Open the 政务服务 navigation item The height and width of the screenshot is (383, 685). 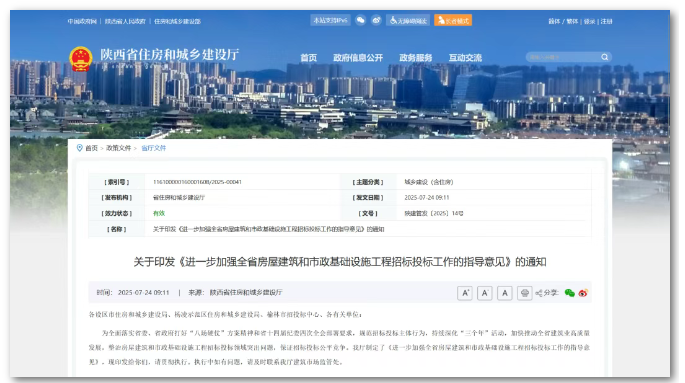tap(415, 58)
